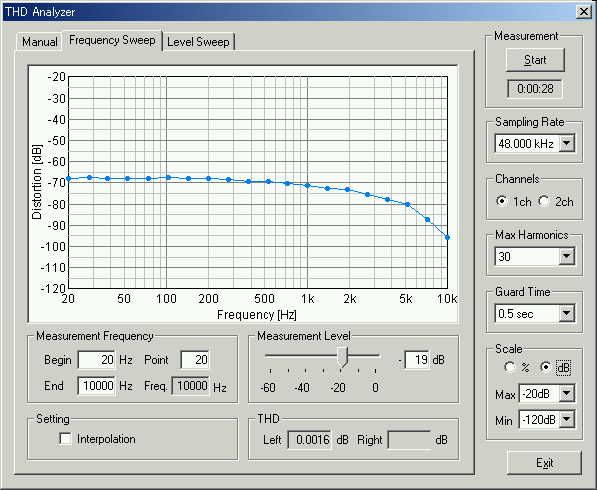Choose the dB scale option
This screenshot has width=597, height=490.
[546, 367]
